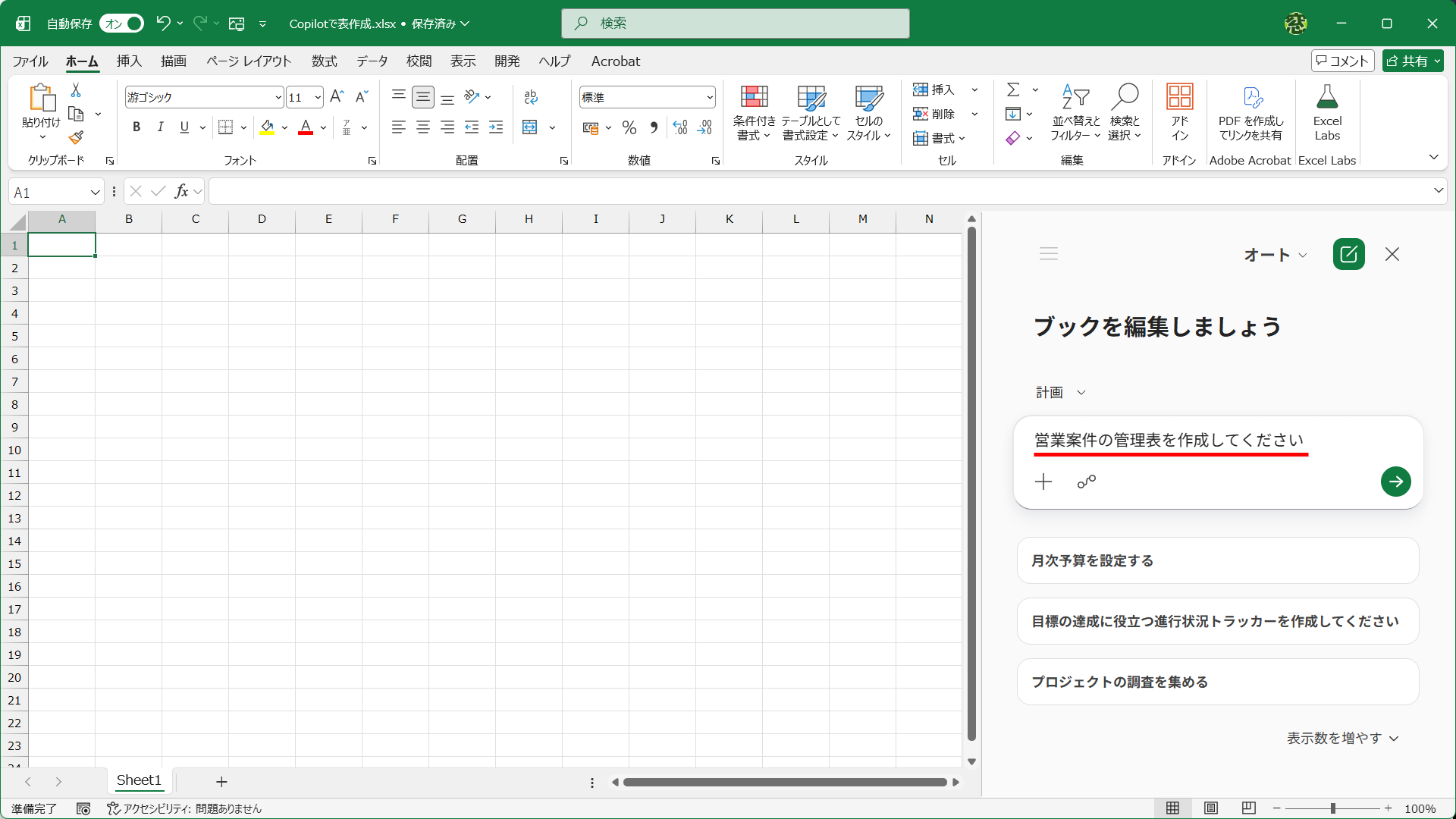The width and height of the screenshot is (1456, 819).
Task: Toggle align text left
Action: [399, 127]
